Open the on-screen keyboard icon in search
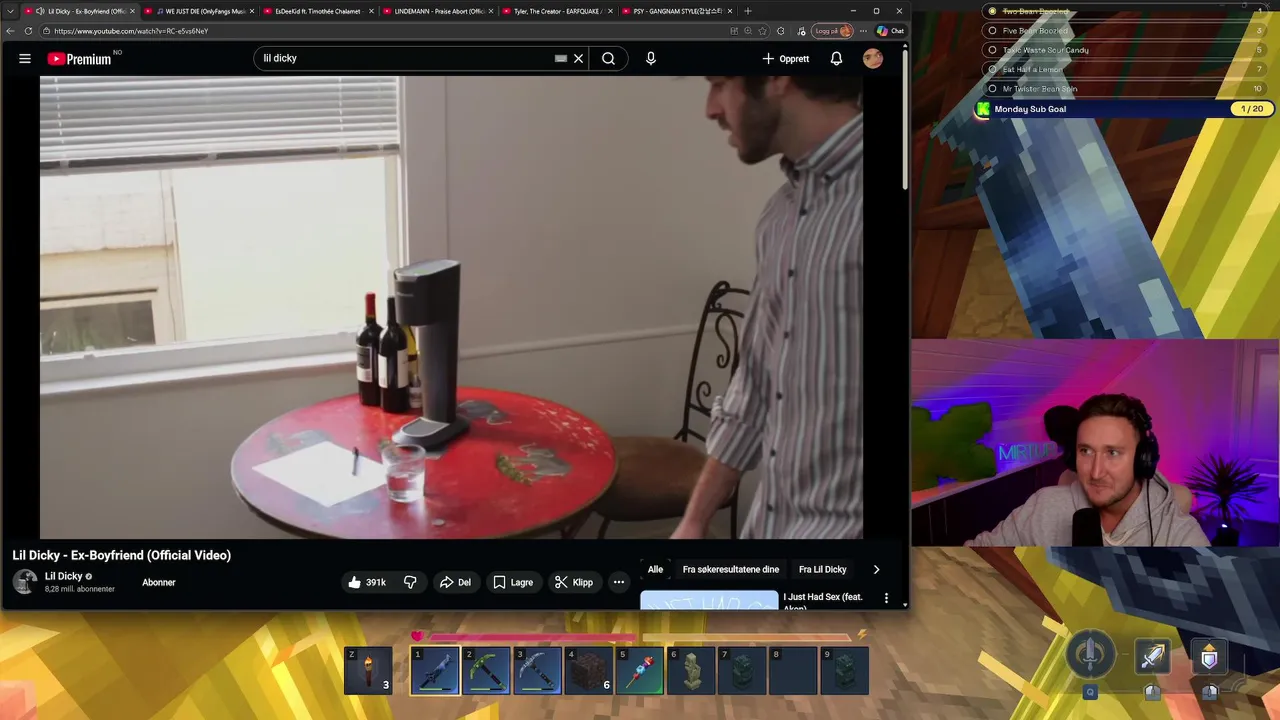Viewport: 1280px width, 720px height. coord(561,59)
